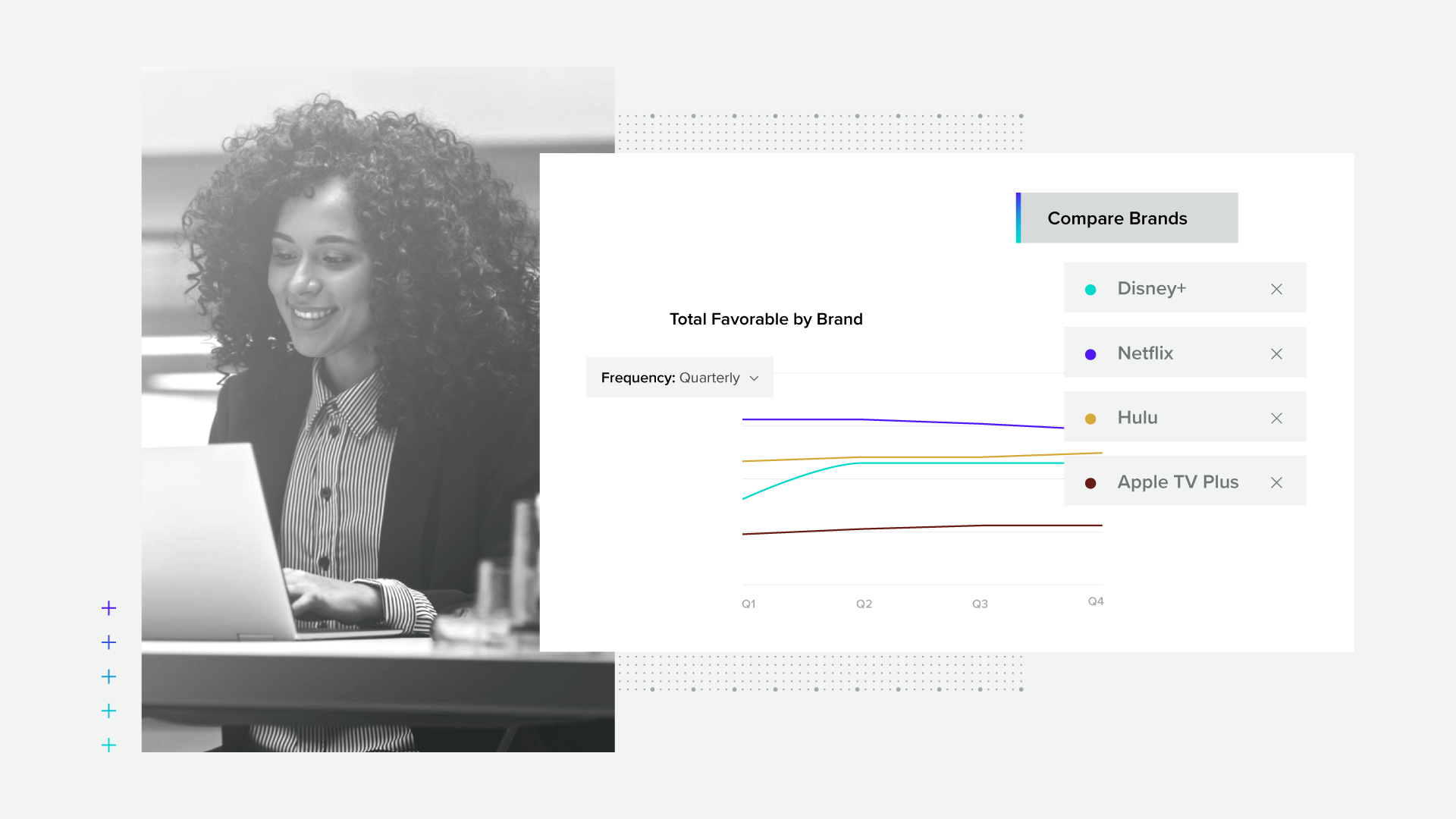Click the Netflix brand dot indicator
The image size is (1456, 819).
click(1091, 353)
